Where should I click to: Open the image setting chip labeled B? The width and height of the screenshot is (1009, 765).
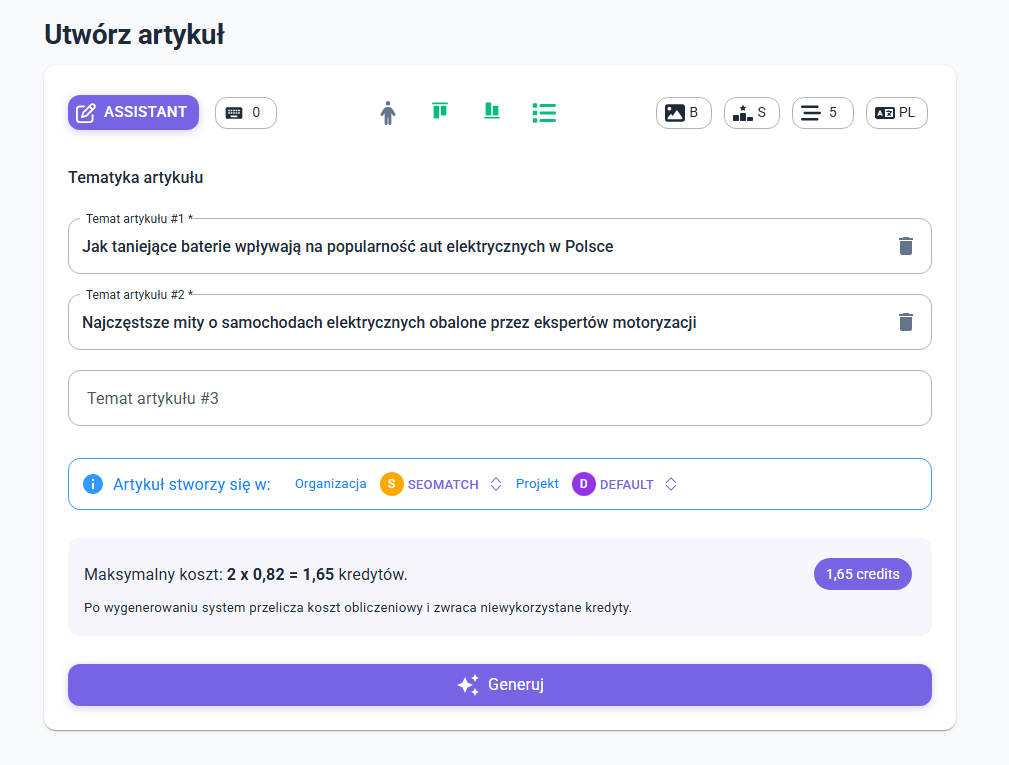[x=683, y=113]
